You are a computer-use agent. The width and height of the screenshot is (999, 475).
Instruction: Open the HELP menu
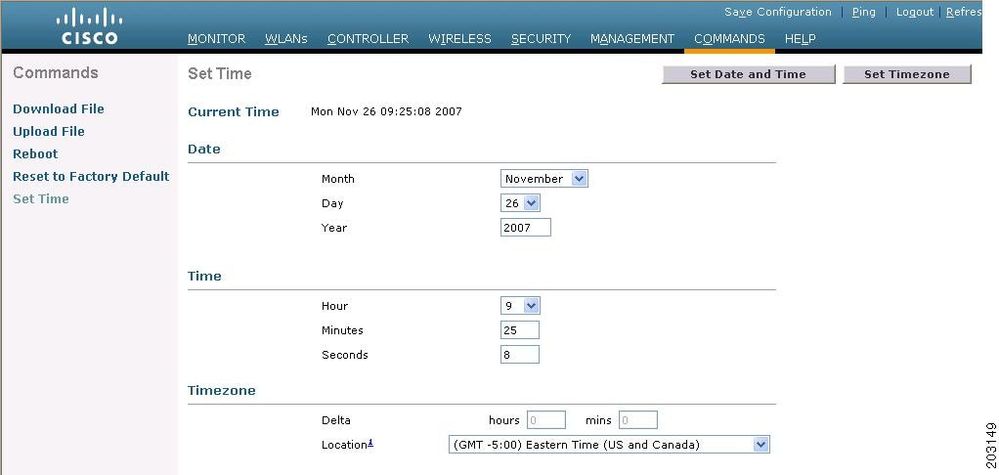(x=800, y=39)
